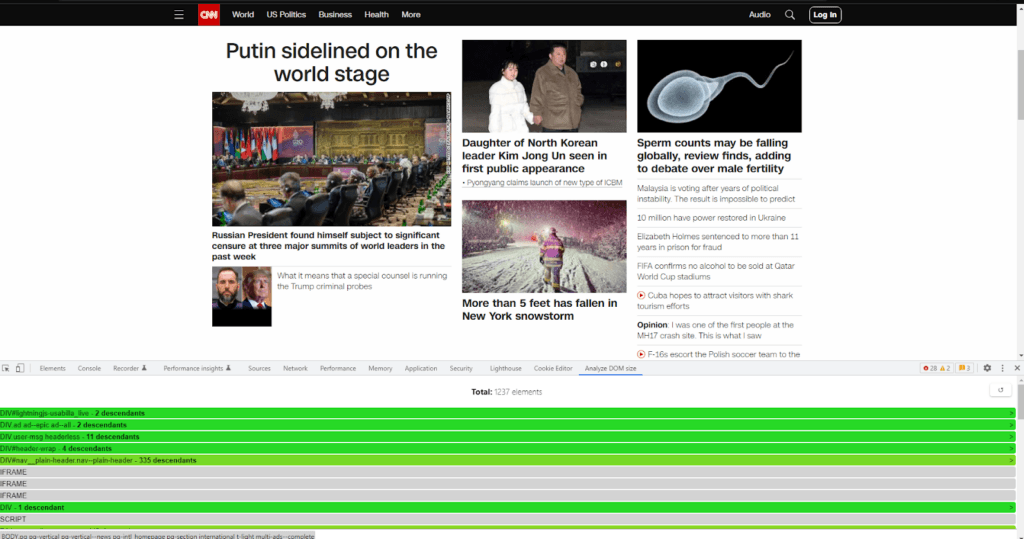Switch to the Security tab
This screenshot has width=1024, height=539.
click(461, 368)
